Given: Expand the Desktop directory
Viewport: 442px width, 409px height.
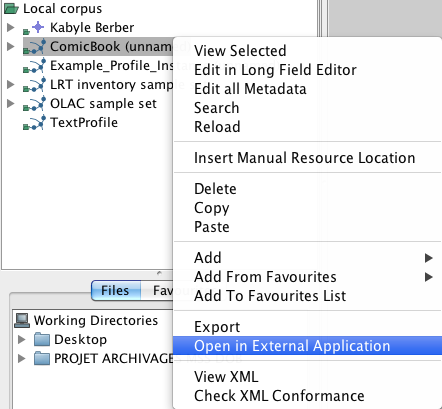Looking at the screenshot, I should 22,340.
